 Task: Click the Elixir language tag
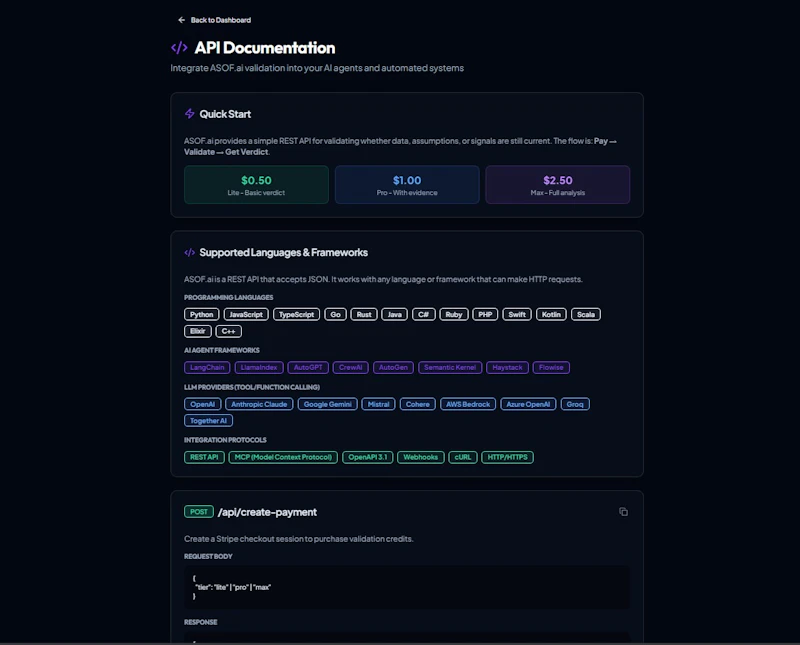197,331
